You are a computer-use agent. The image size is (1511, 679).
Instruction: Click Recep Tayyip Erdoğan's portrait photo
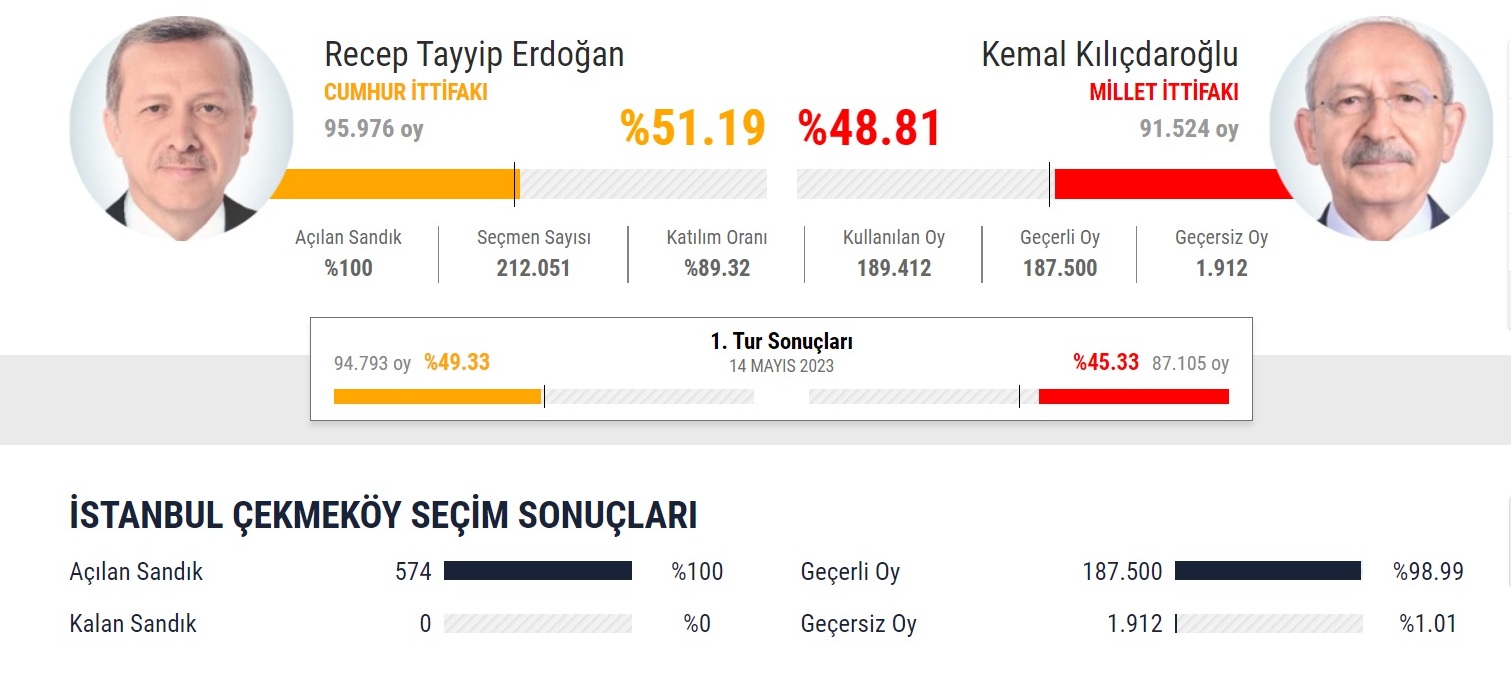point(181,128)
